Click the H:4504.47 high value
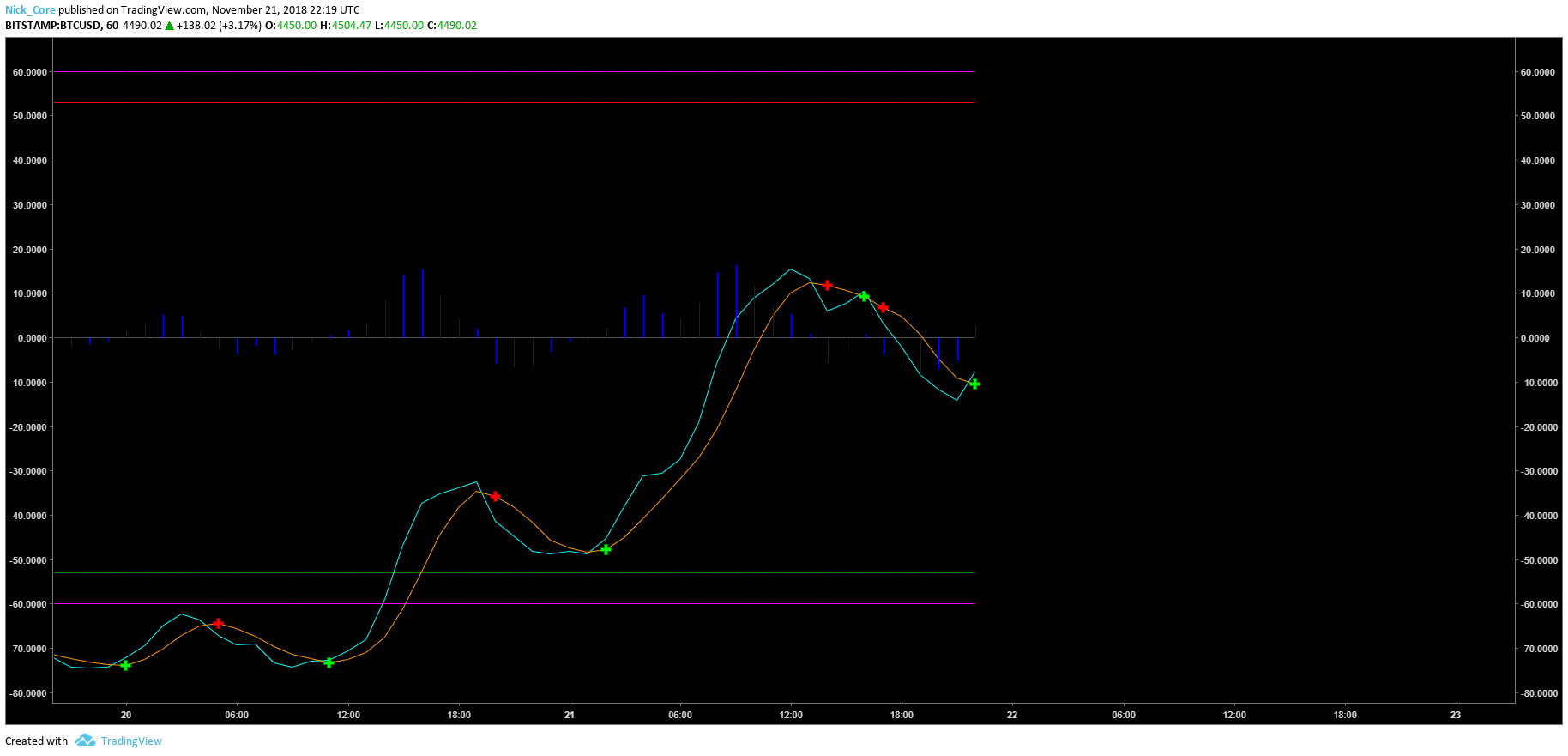 click(346, 26)
